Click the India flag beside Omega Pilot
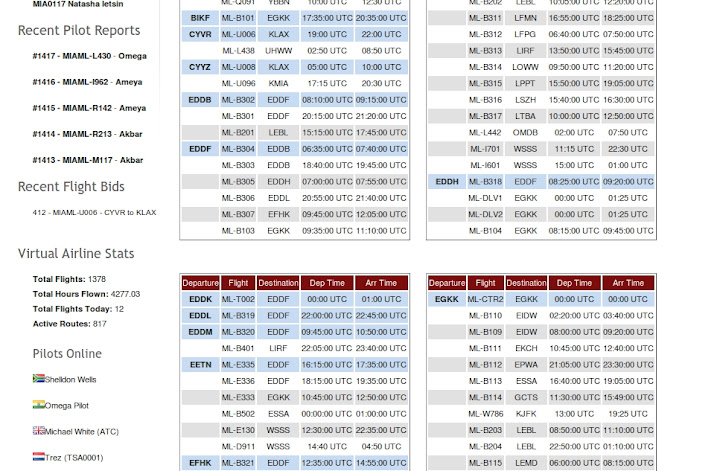This screenshot has height=471, width=720. 39,405
